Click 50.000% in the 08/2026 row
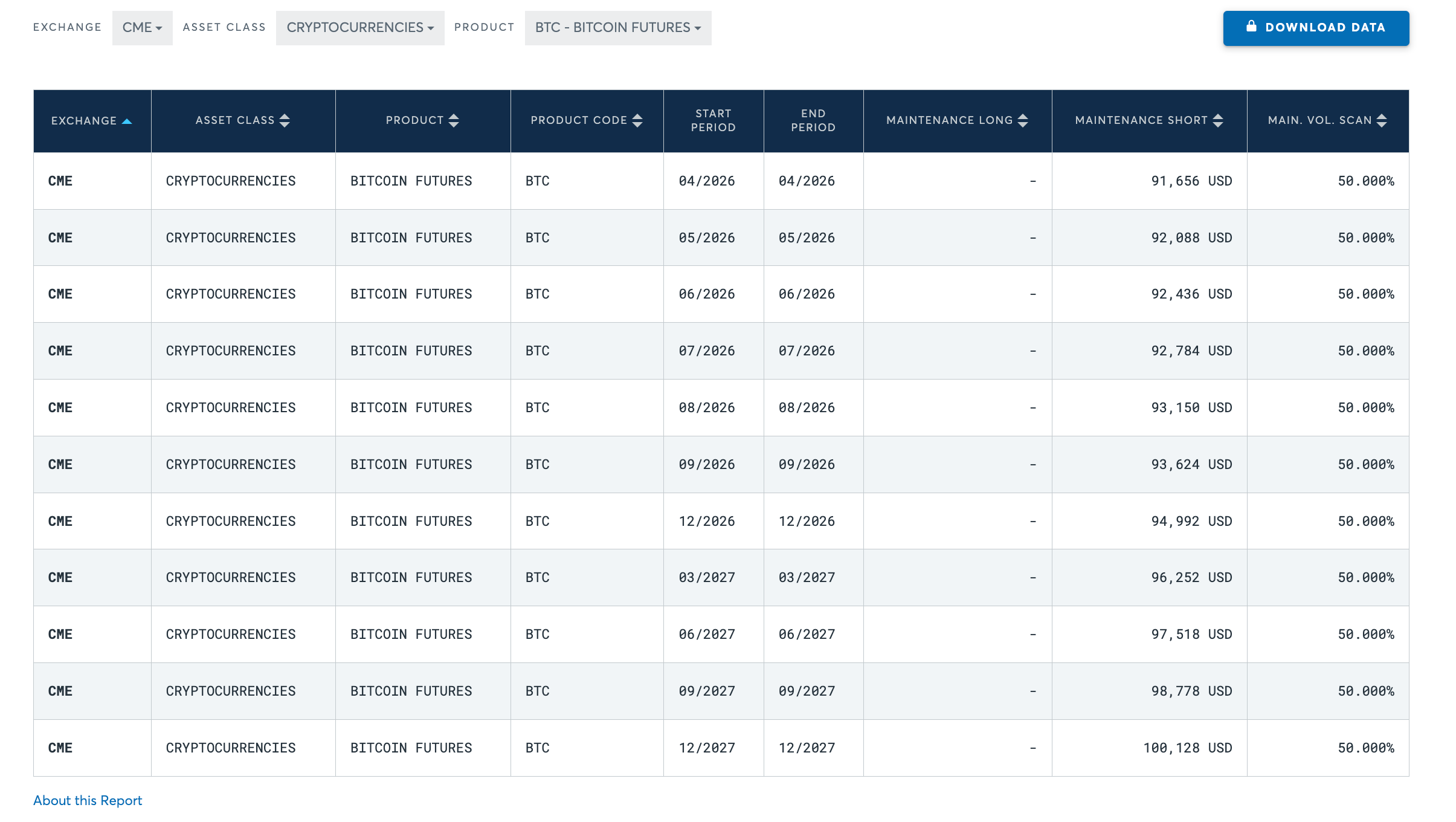This screenshot has width=1456, height=822. (1366, 407)
